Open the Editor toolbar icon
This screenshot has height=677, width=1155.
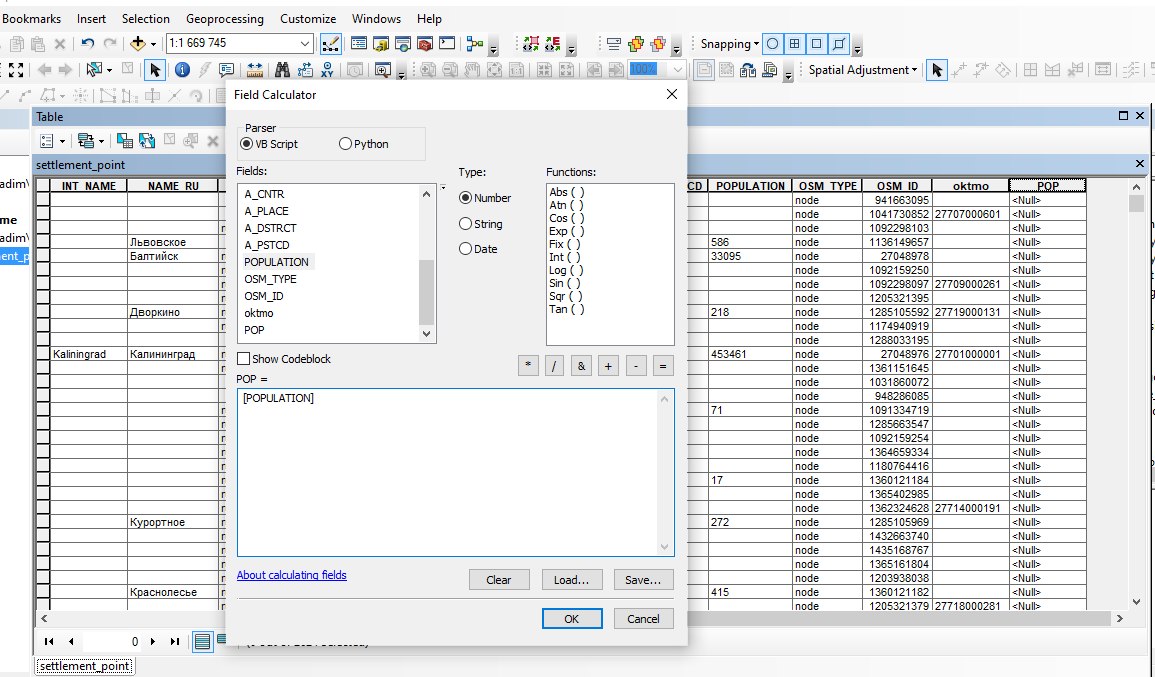(x=331, y=44)
